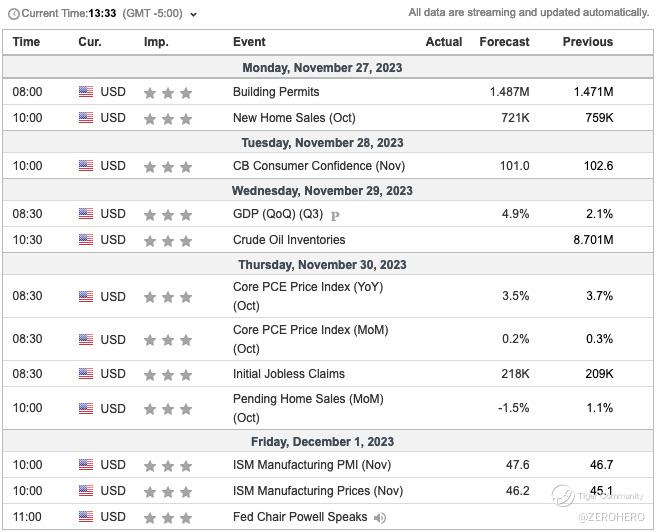The width and height of the screenshot is (657, 532).
Task: Click importance stars for Initial Jobless Claims
Action: pyautogui.click(x=168, y=375)
